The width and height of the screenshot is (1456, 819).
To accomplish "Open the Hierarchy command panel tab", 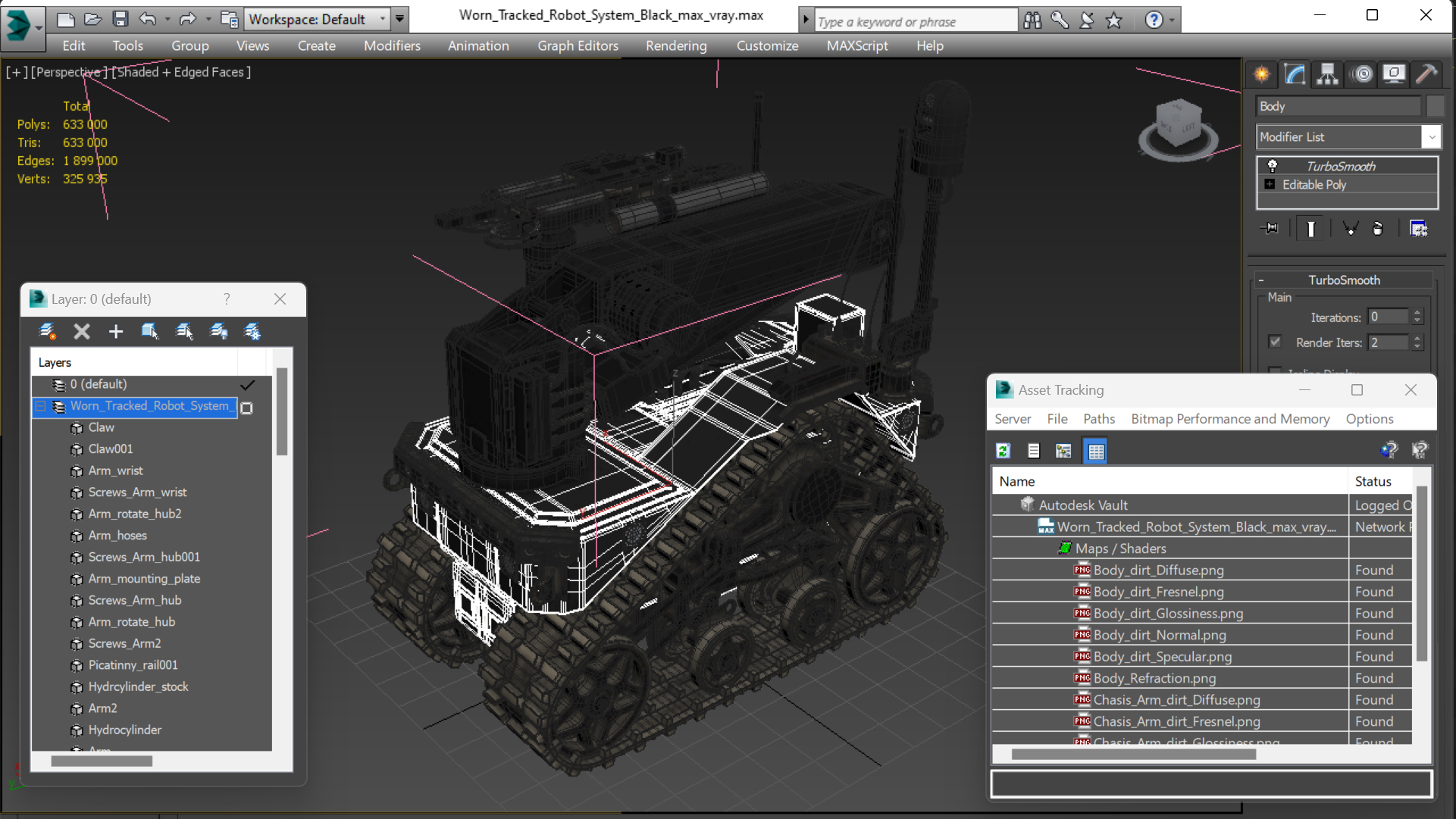I will click(1327, 74).
